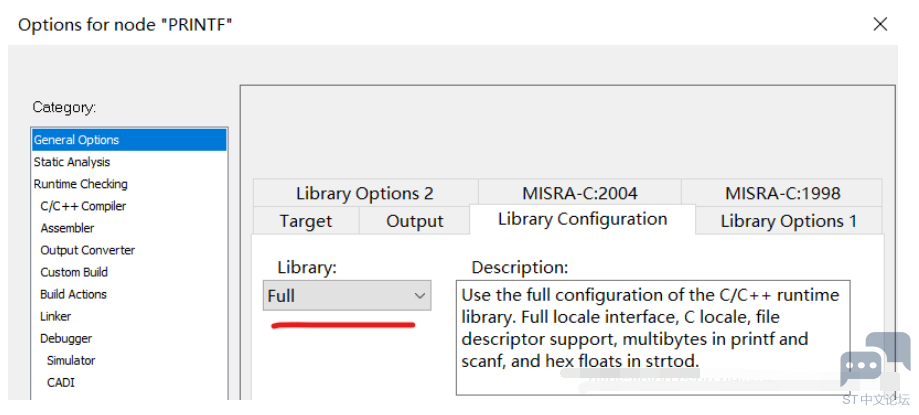Choose Debugger in the category list
Viewport: 919px width, 415px height.
(x=64, y=338)
